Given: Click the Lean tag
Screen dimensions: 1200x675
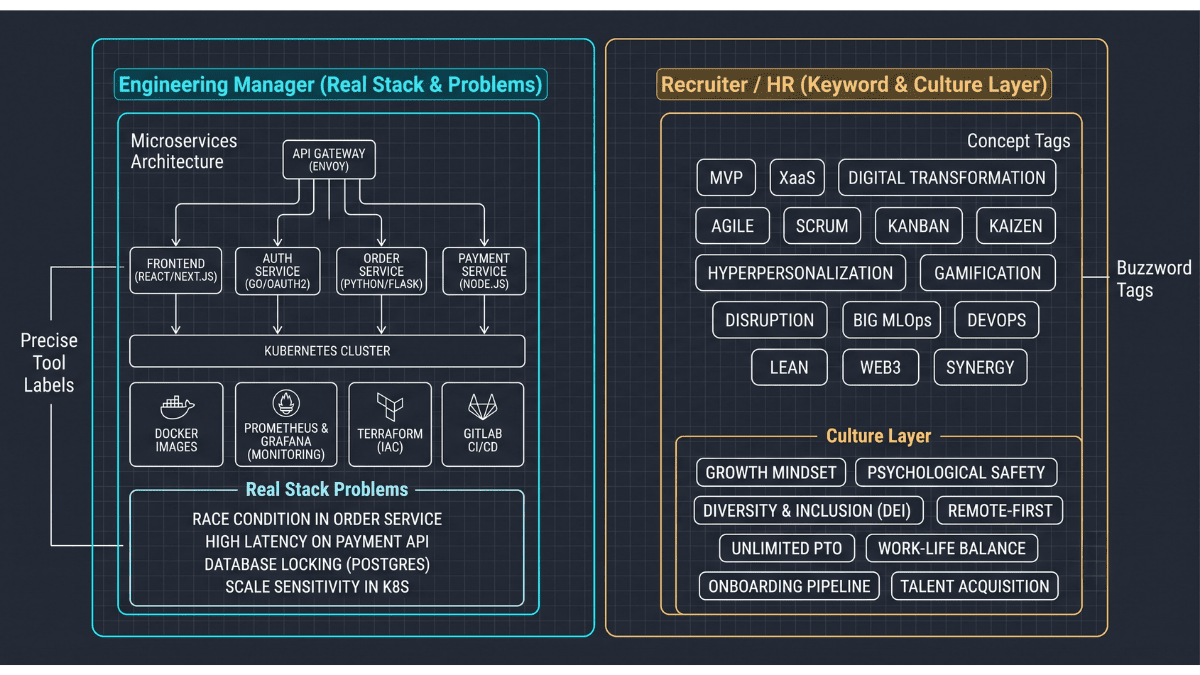Looking at the screenshot, I should (789, 367).
